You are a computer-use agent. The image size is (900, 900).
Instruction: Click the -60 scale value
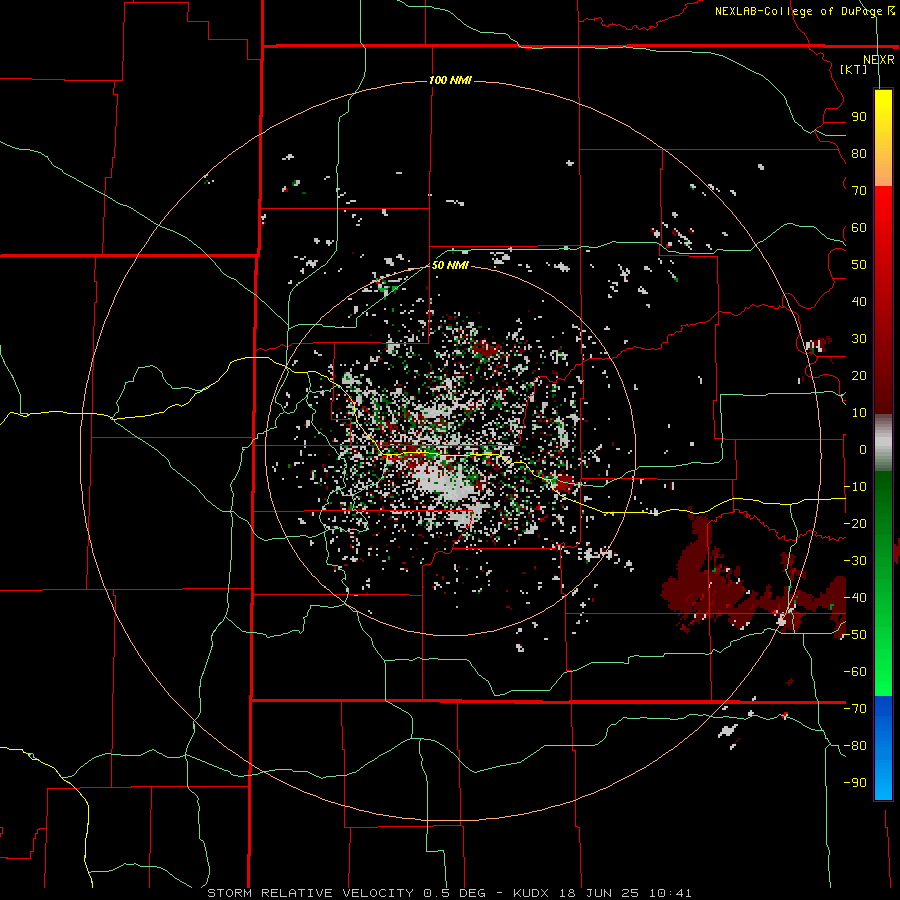click(x=855, y=672)
